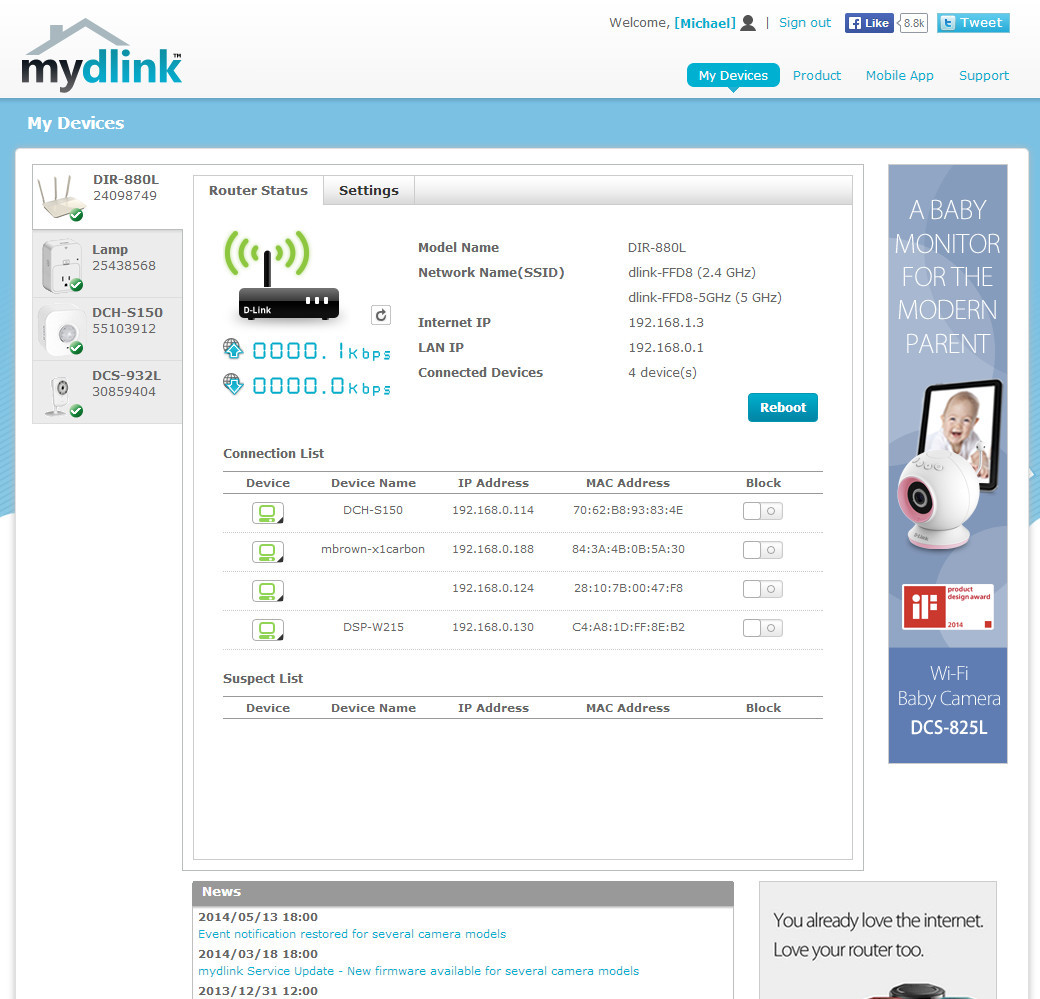Click the user profile icon next to Michael
1040x999 pixels.
pos(748,23)
